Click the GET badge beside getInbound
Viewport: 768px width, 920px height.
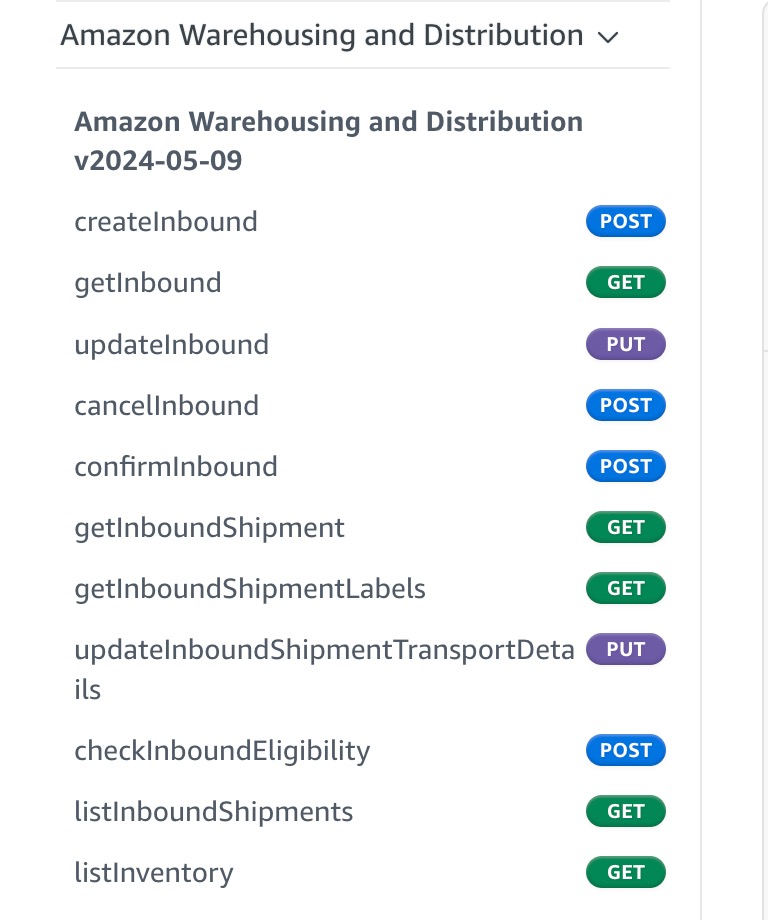click(625, 283)
